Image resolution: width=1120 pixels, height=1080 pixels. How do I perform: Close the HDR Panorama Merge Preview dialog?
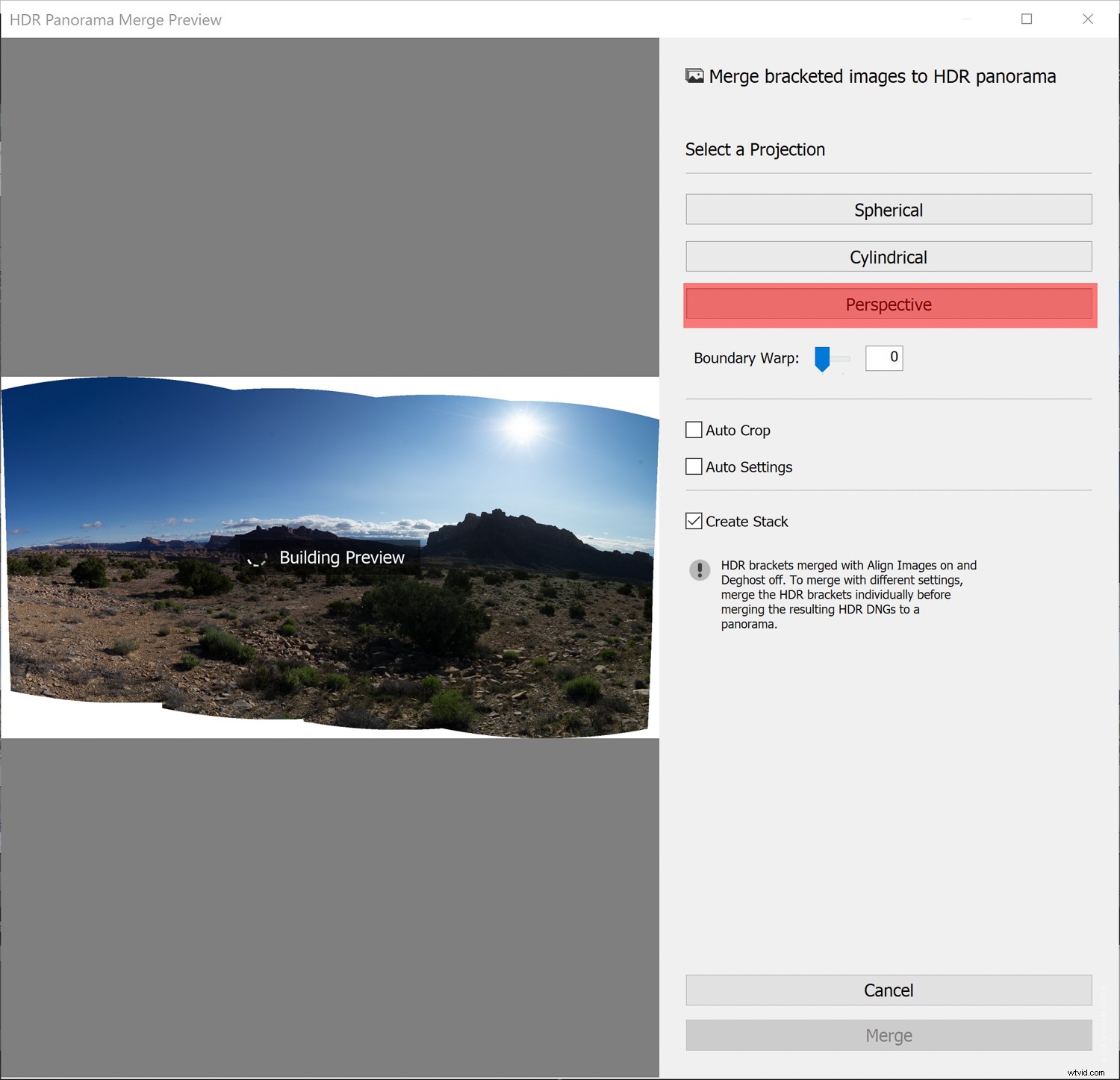coord(1088,19)
